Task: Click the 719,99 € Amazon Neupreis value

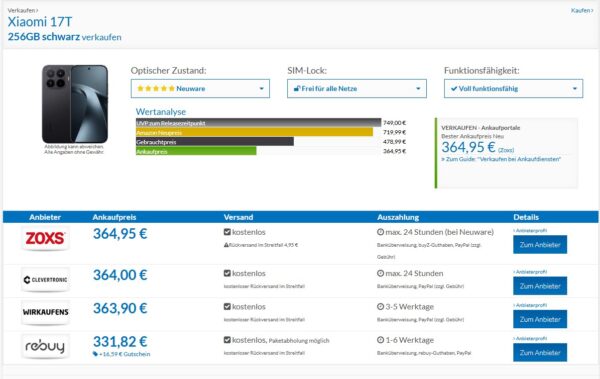Action: [395, 132]
